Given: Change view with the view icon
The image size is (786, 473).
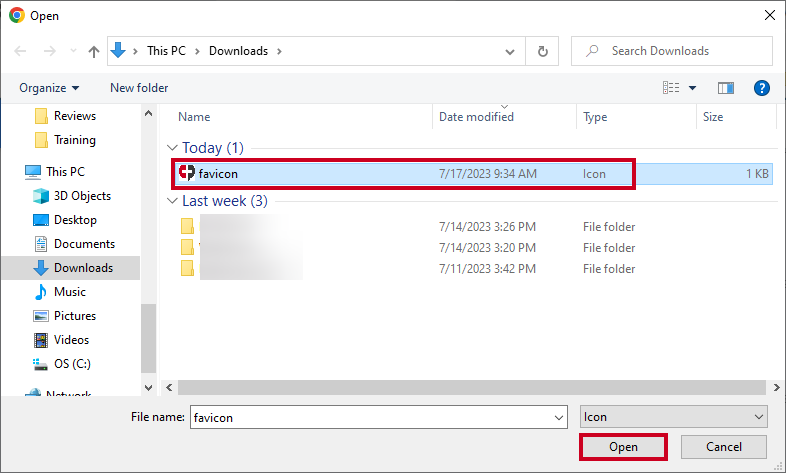Looking at the screenshot, I should [x=671, y=88].
